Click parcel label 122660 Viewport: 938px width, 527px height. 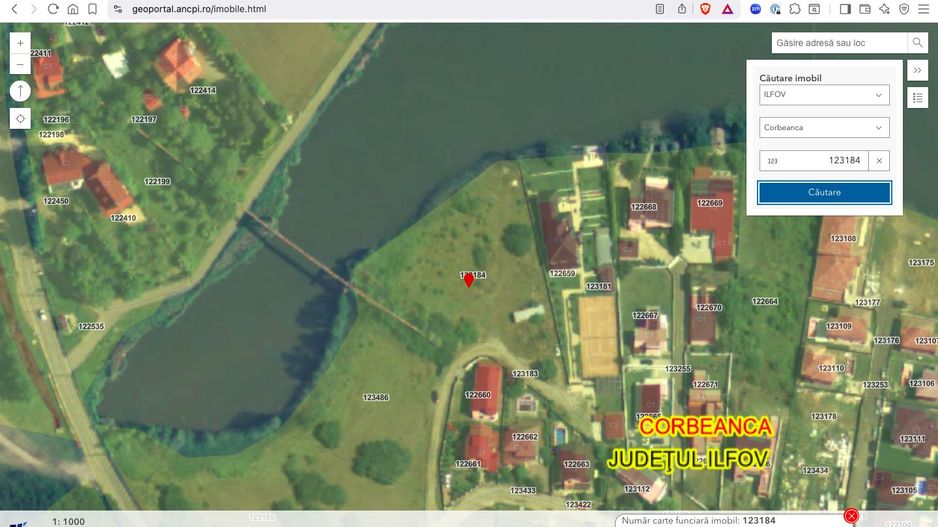tap(478, 395)
